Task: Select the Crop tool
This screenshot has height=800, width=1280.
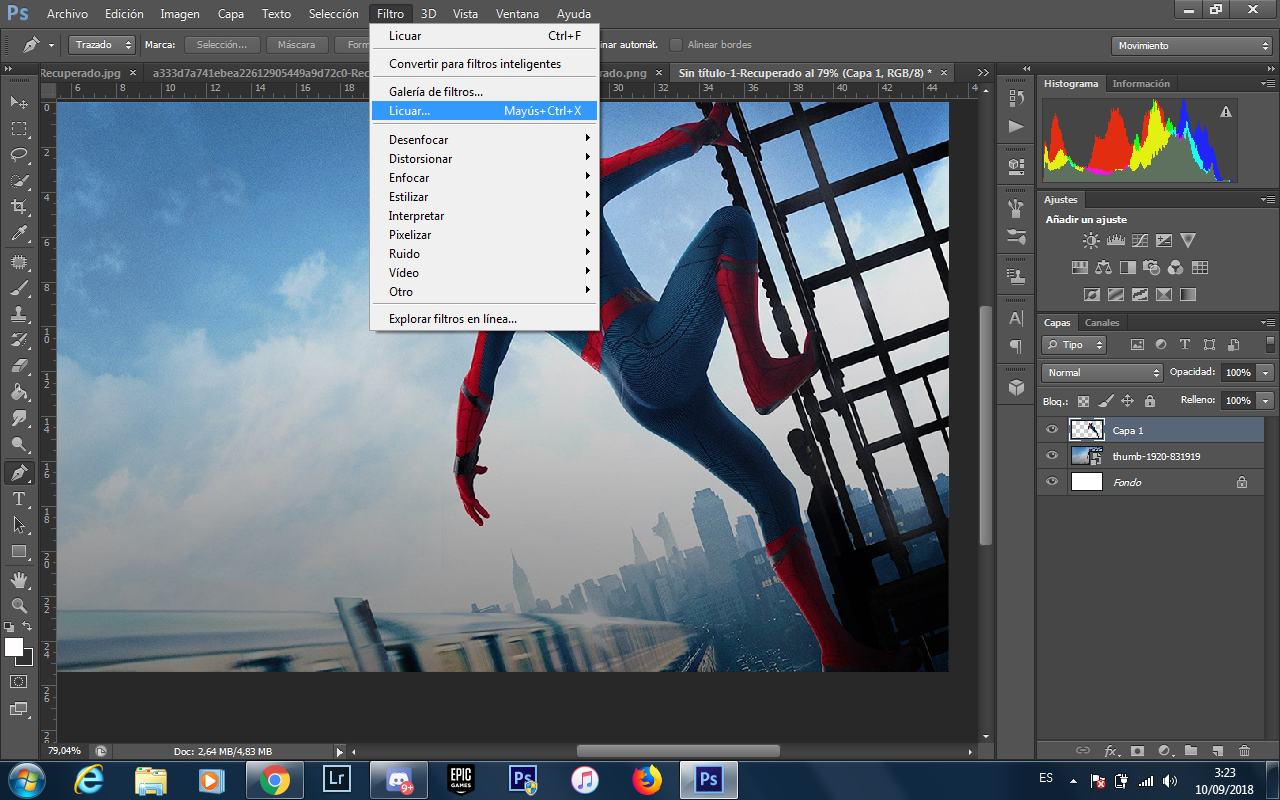Action: (x=19, y=207)
